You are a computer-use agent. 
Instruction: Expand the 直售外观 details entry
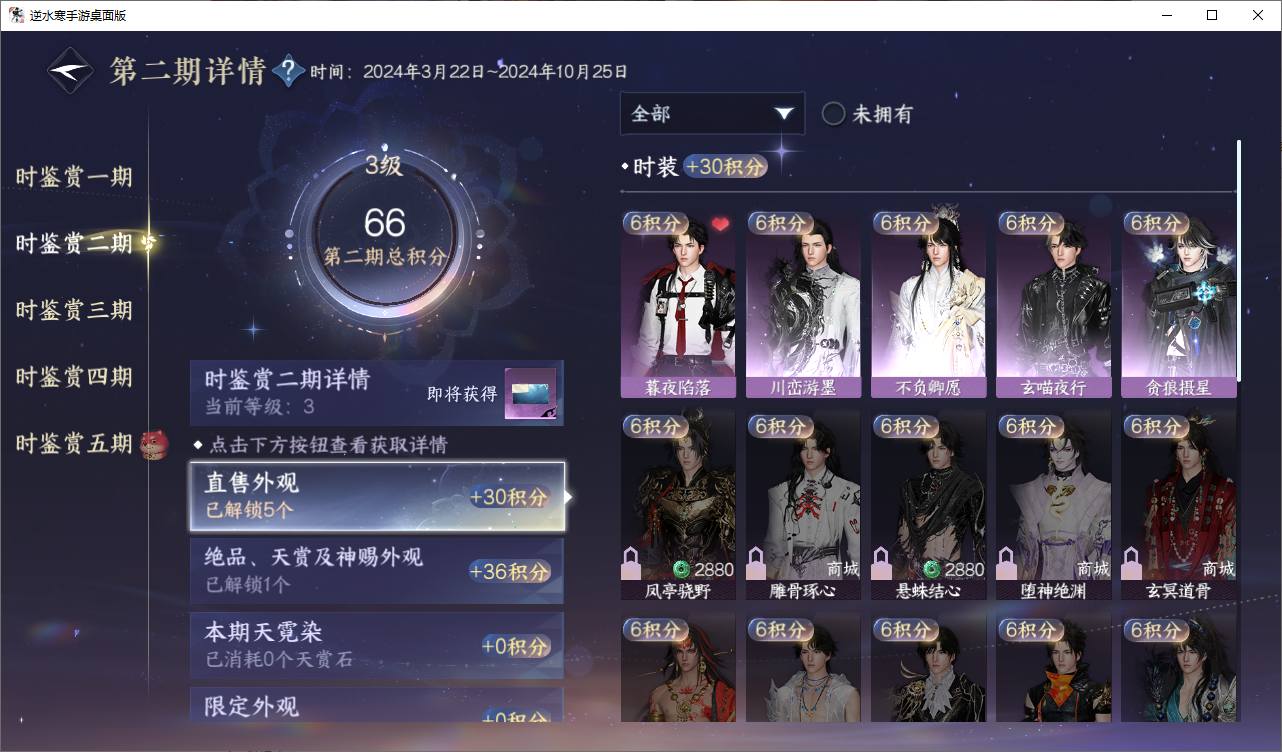(377, 496)
